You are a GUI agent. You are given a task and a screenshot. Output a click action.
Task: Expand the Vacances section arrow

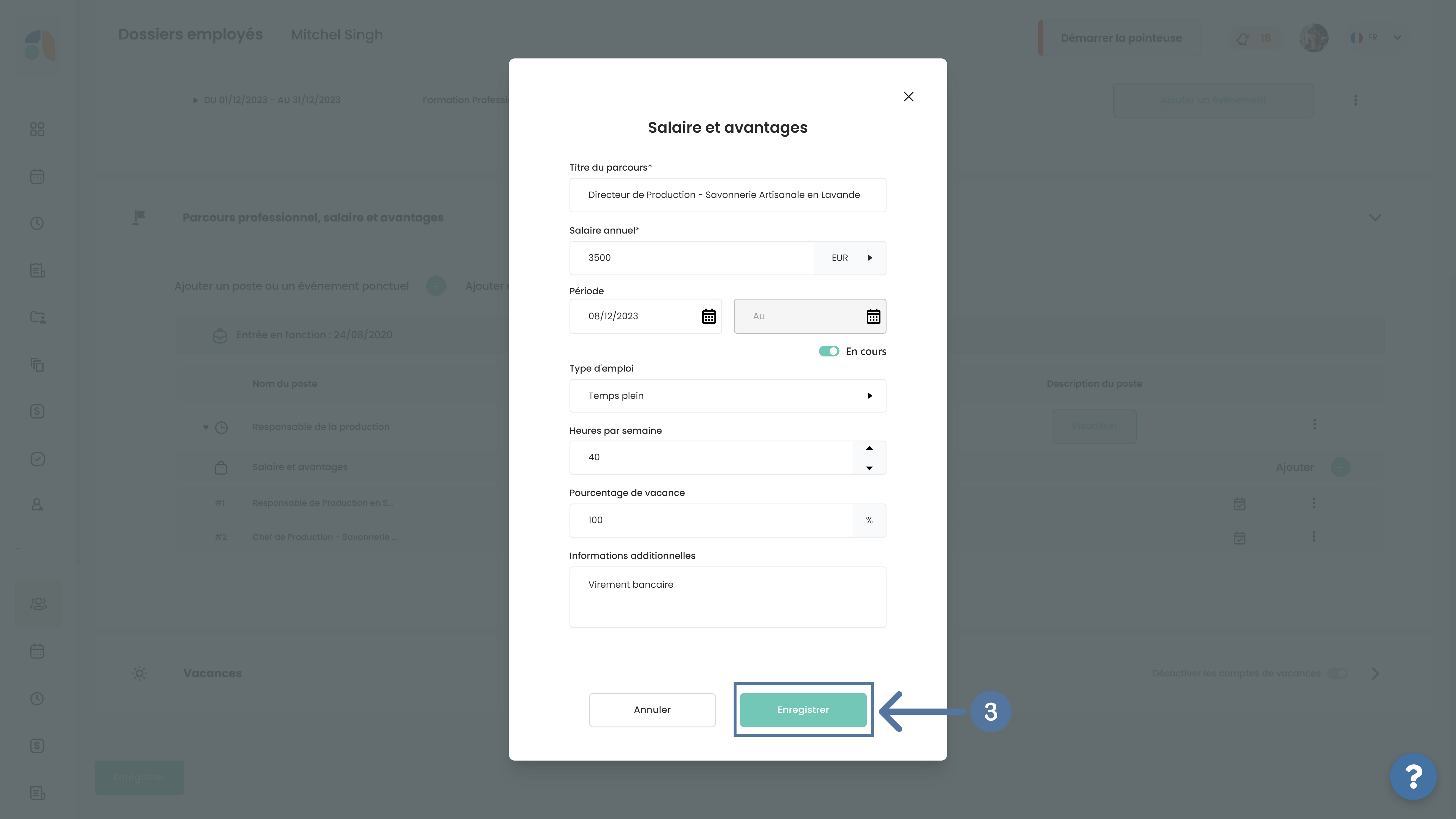coord(1375,673)
